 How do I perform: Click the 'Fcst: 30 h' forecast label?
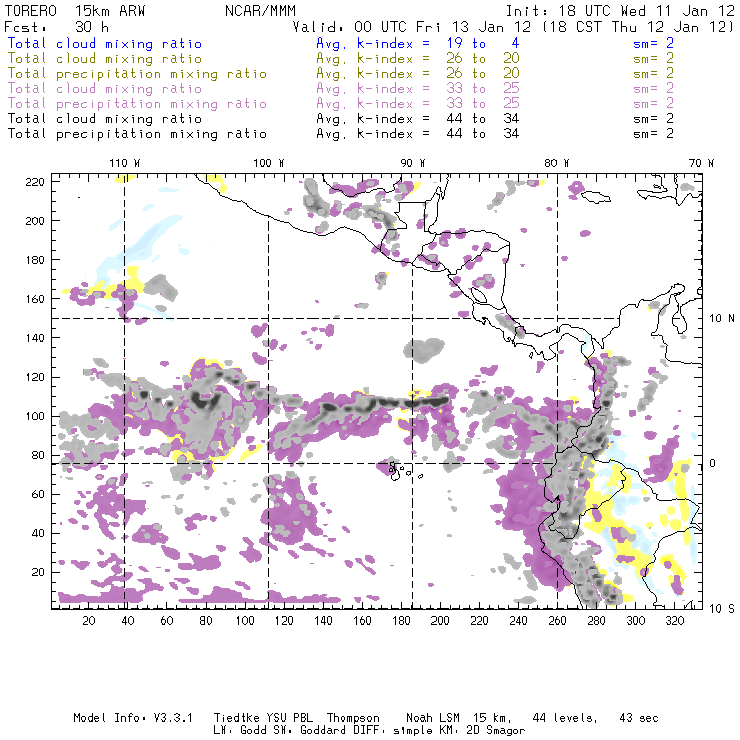tap(57, 27)
